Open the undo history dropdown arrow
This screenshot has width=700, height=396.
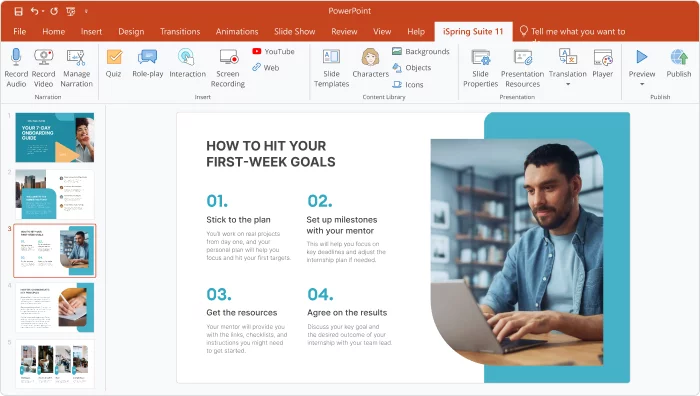[43, 11]
